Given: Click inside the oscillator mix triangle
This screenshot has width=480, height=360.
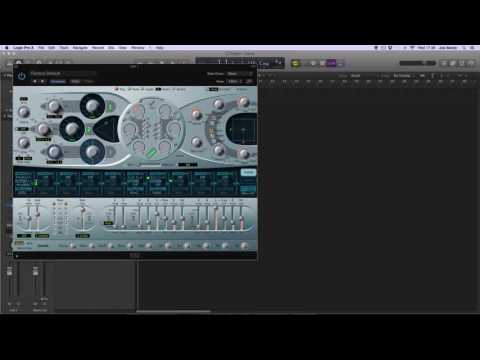Looking at the screenshot, I should coord(107,129).
